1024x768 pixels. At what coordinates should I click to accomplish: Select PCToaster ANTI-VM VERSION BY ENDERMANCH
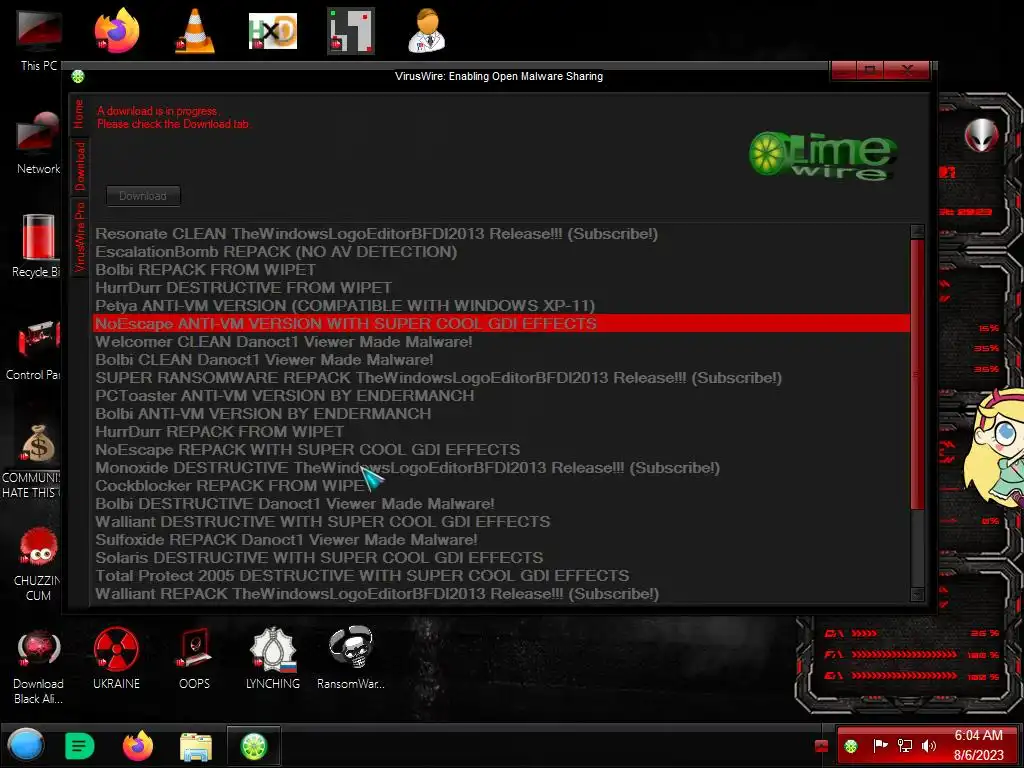tap(502, 396)
